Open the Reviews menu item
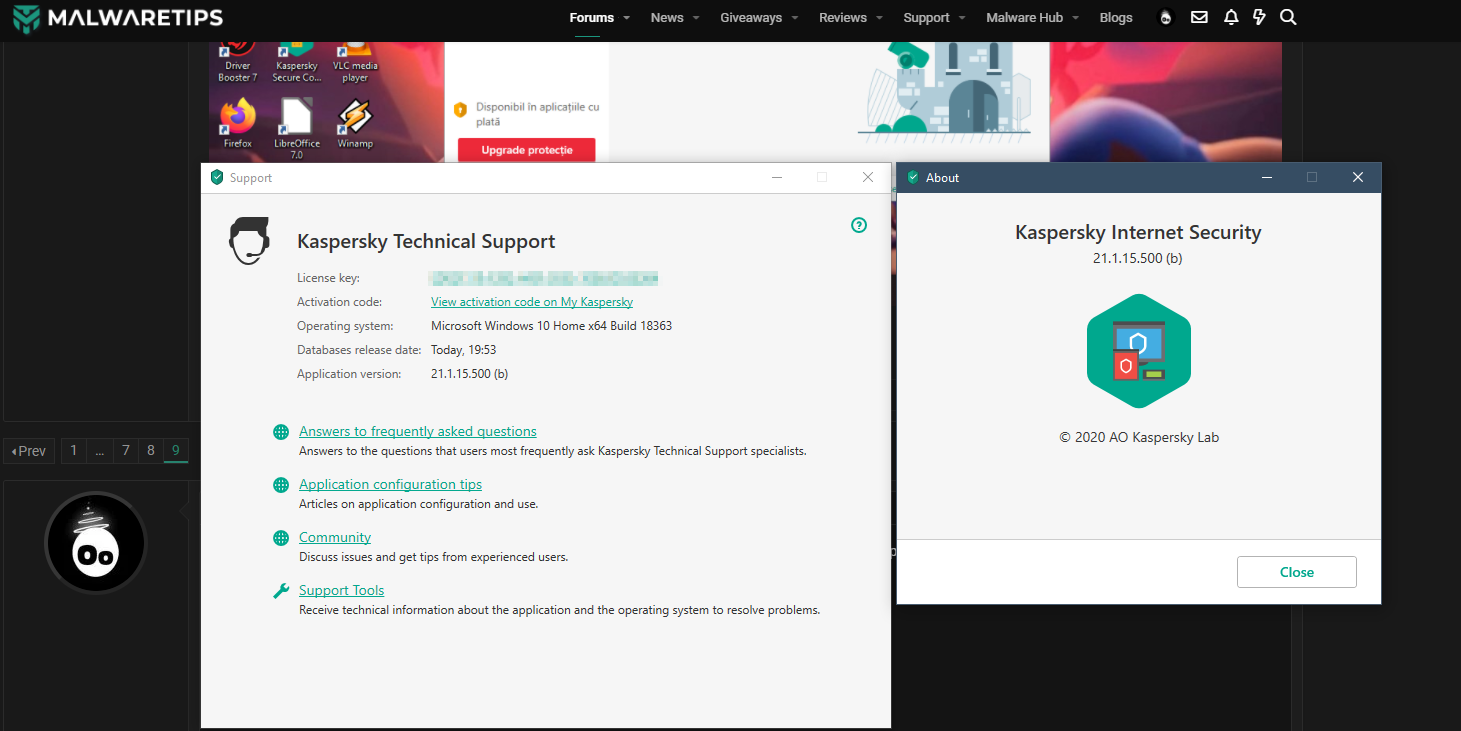 [843, 18]
